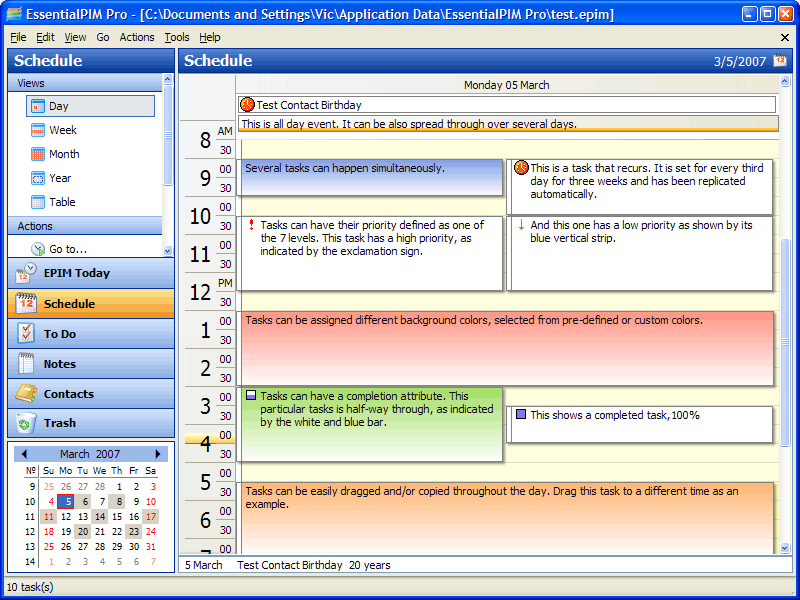Image resolution: width=800 pixels, height=600 pixels.
Task: Click the Schedule calendar icon in navigation pane
Action: tap(26, 304)
